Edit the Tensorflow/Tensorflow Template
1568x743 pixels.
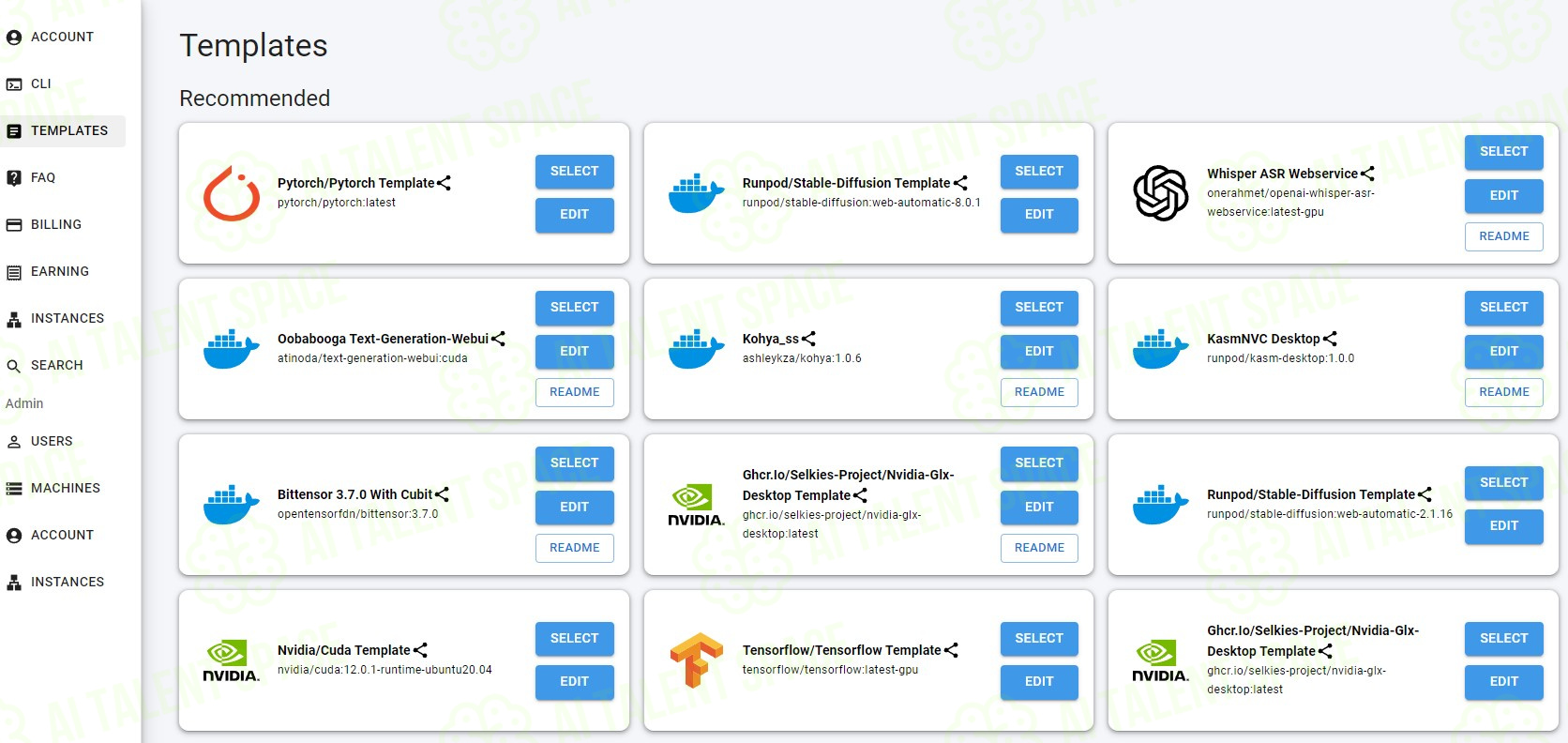click(x=1039, y=682)
